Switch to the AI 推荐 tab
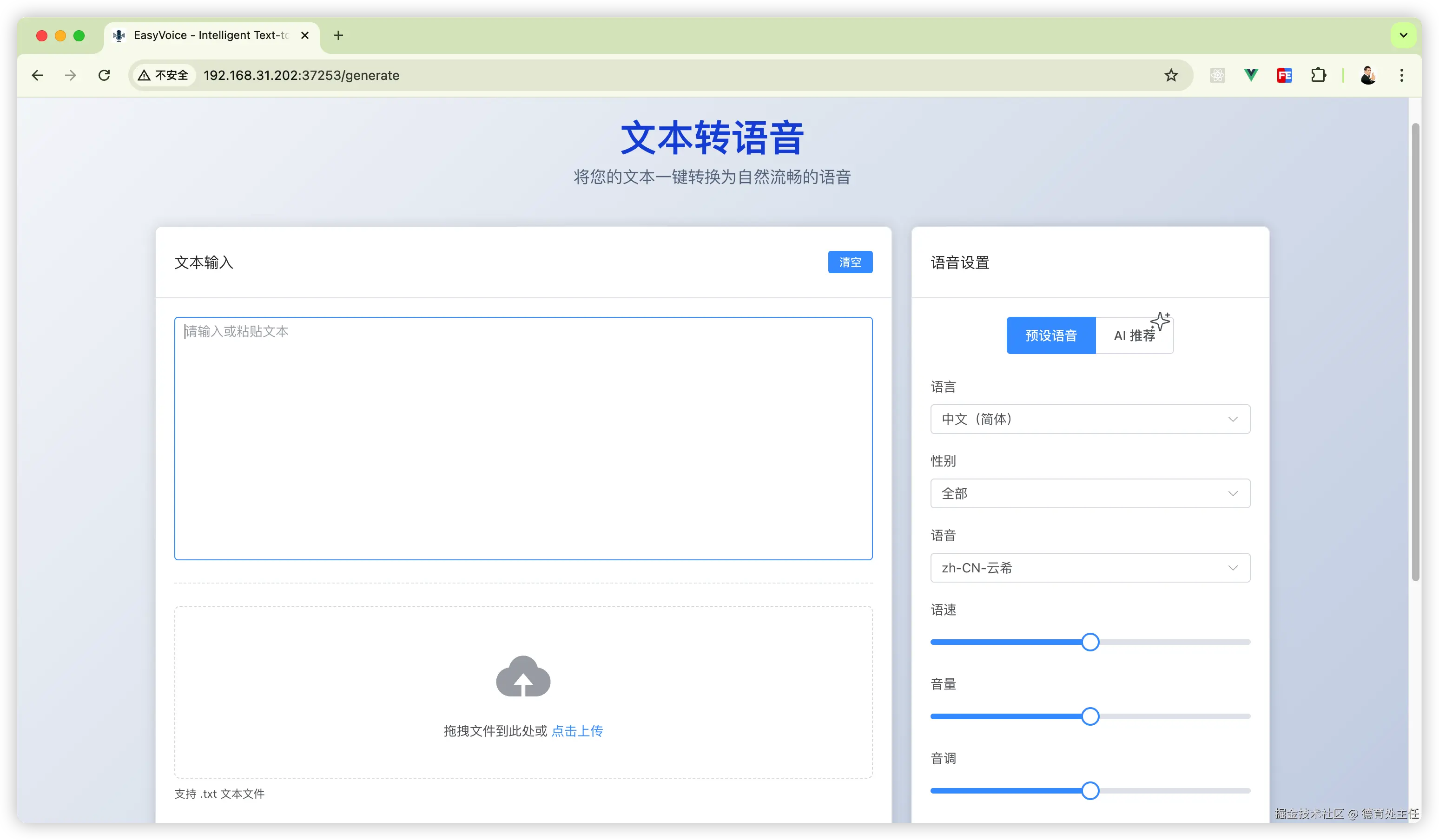This screenshot has height=840, width=1439. pyautogui.click(x=1135, y=335)
